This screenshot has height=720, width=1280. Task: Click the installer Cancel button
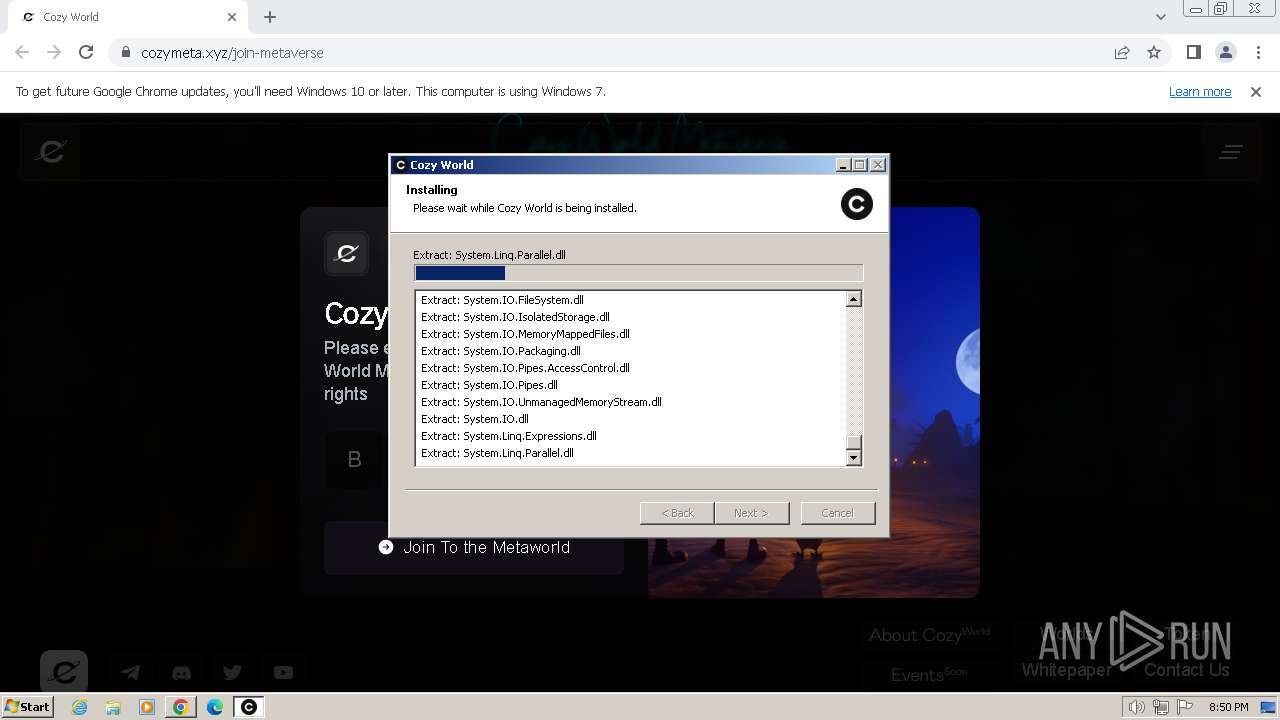point(838,513)
